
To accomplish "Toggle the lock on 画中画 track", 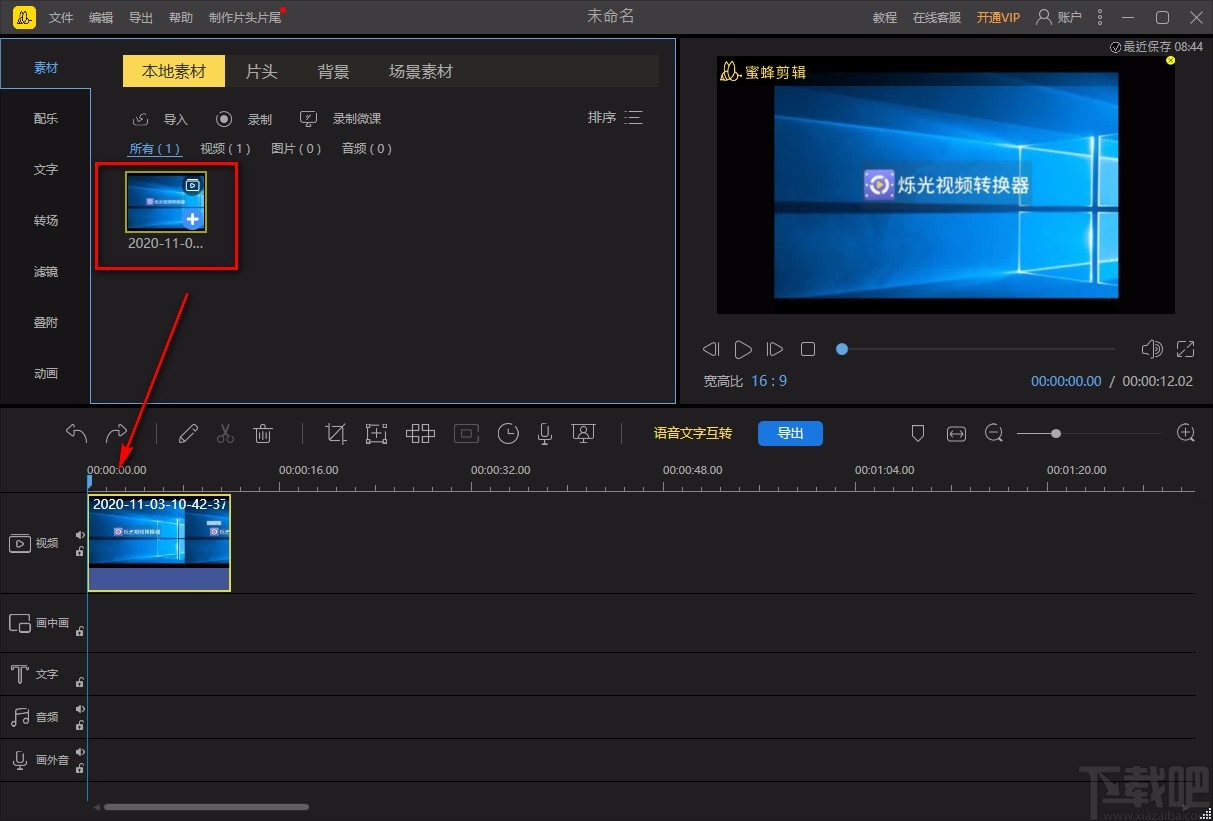I will tap(80, 631).
